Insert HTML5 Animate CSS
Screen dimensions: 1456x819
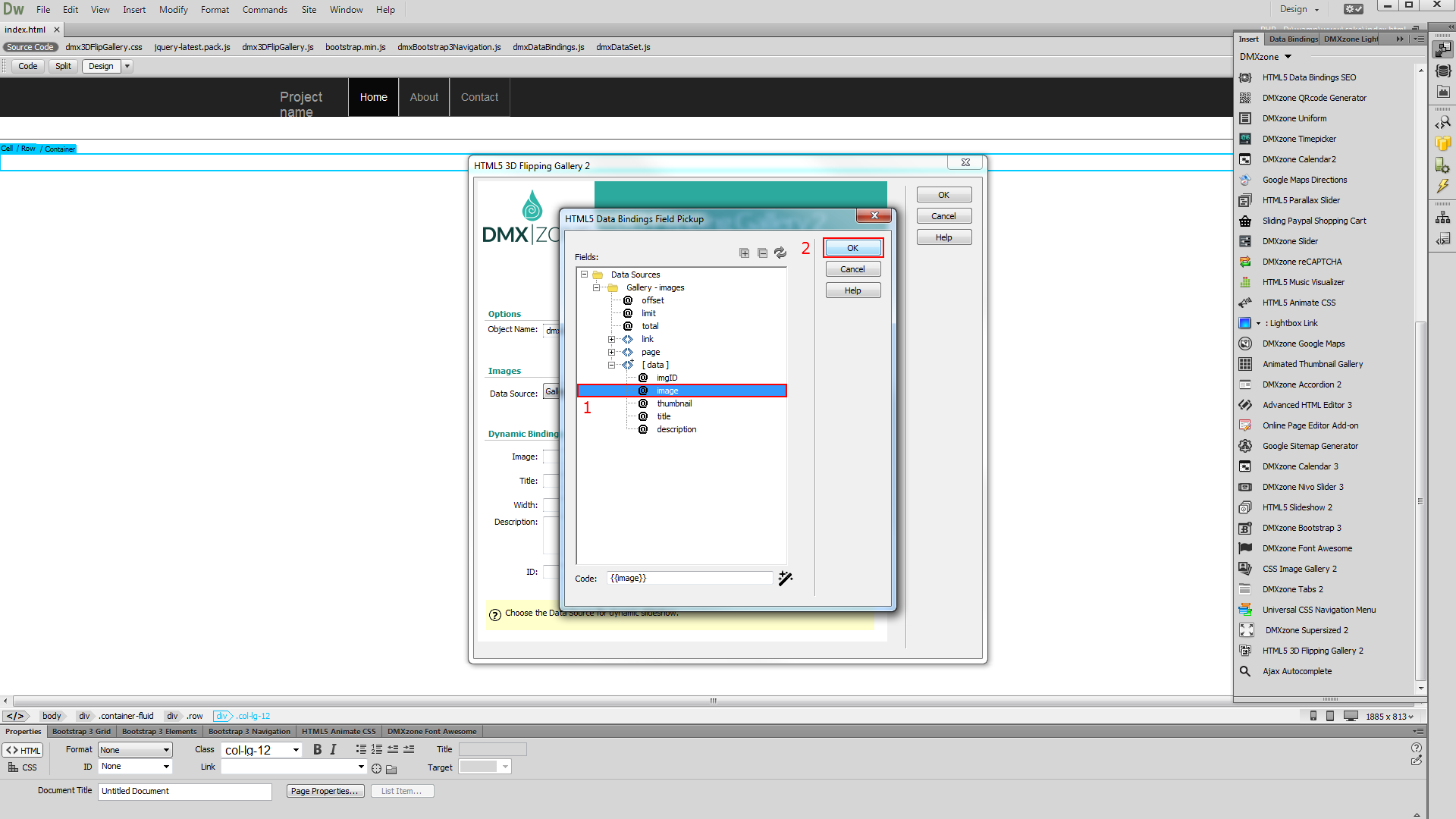pos(1298,303)
